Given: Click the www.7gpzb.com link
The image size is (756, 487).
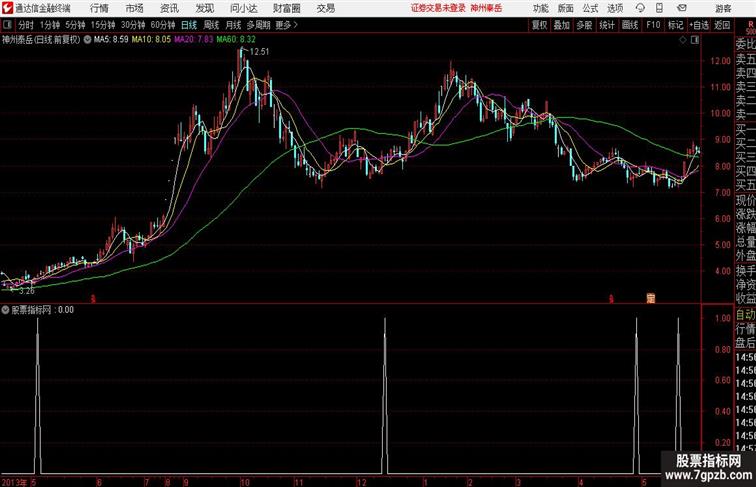Looking at the screenshot, I should pyautogui.click(x=708, y=475).
